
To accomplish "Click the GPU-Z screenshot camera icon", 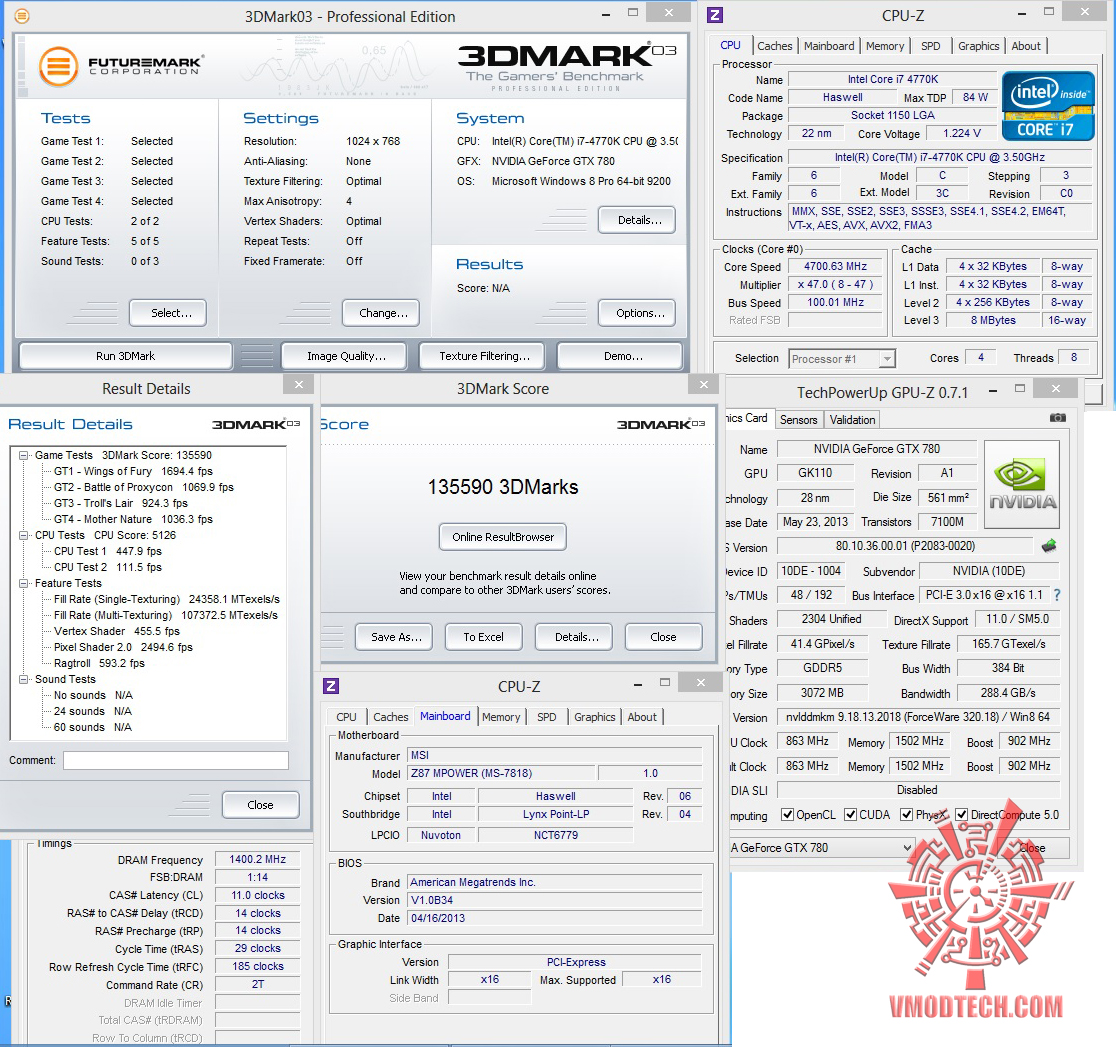I will (1058, 418).
